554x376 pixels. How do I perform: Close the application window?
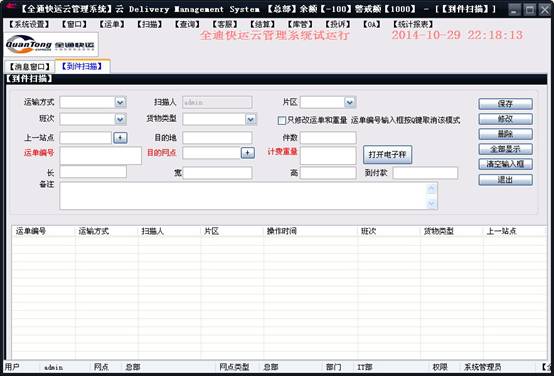coord(545,10)
